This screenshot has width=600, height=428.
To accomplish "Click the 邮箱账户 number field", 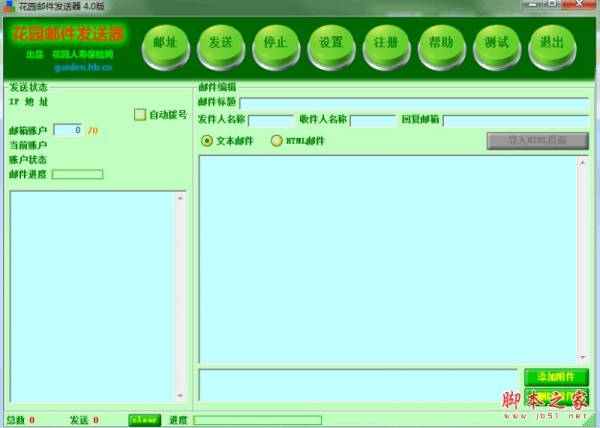I will (68, 130).
